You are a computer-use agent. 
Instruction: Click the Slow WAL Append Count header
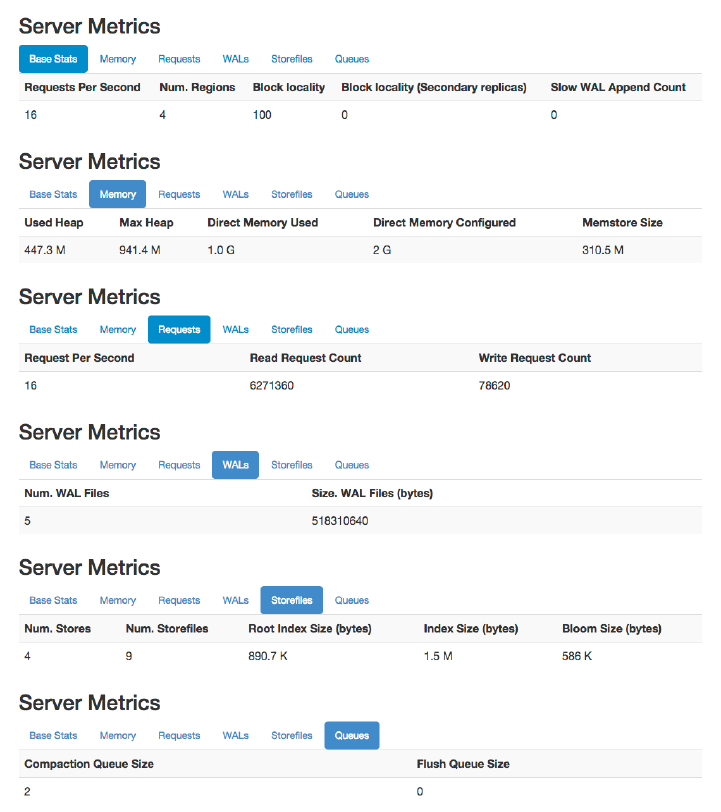pos(618,87)
